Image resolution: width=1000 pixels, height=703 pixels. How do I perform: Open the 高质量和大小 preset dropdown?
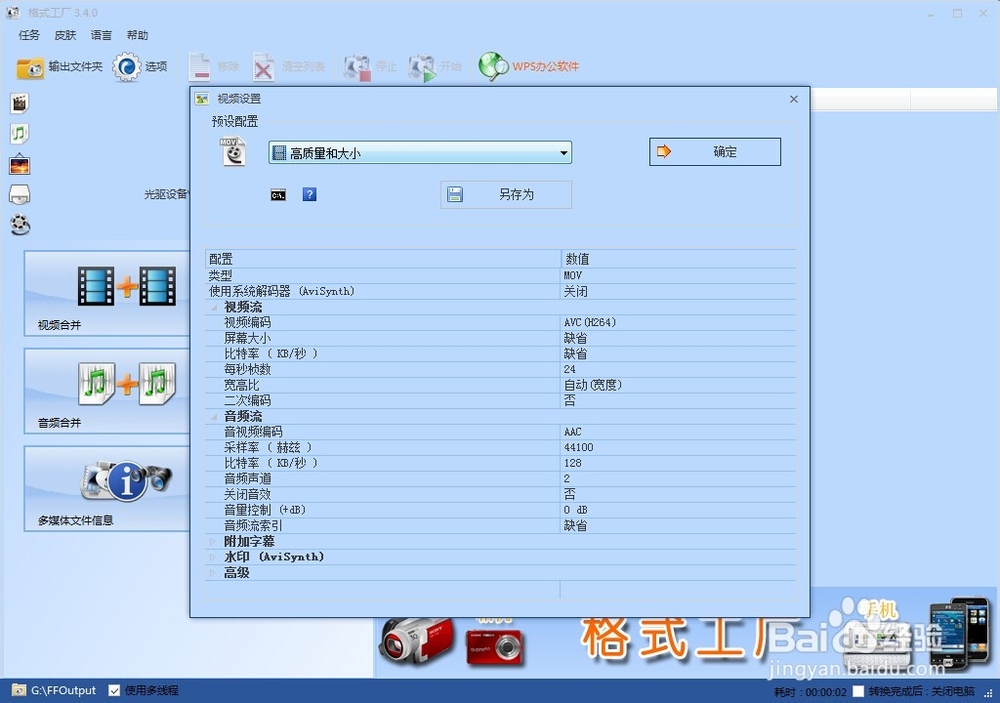[563, 152]
